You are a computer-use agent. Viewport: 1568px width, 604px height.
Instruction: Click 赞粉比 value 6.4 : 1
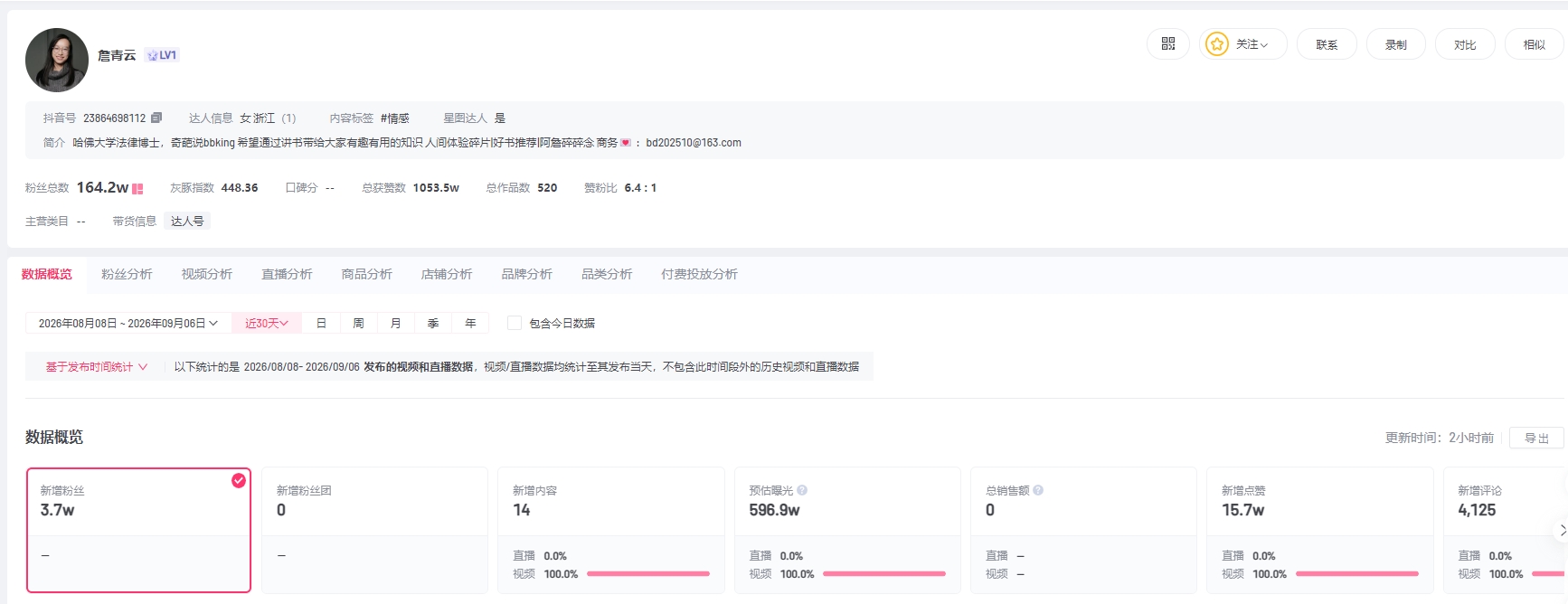(x=640, y=188)
